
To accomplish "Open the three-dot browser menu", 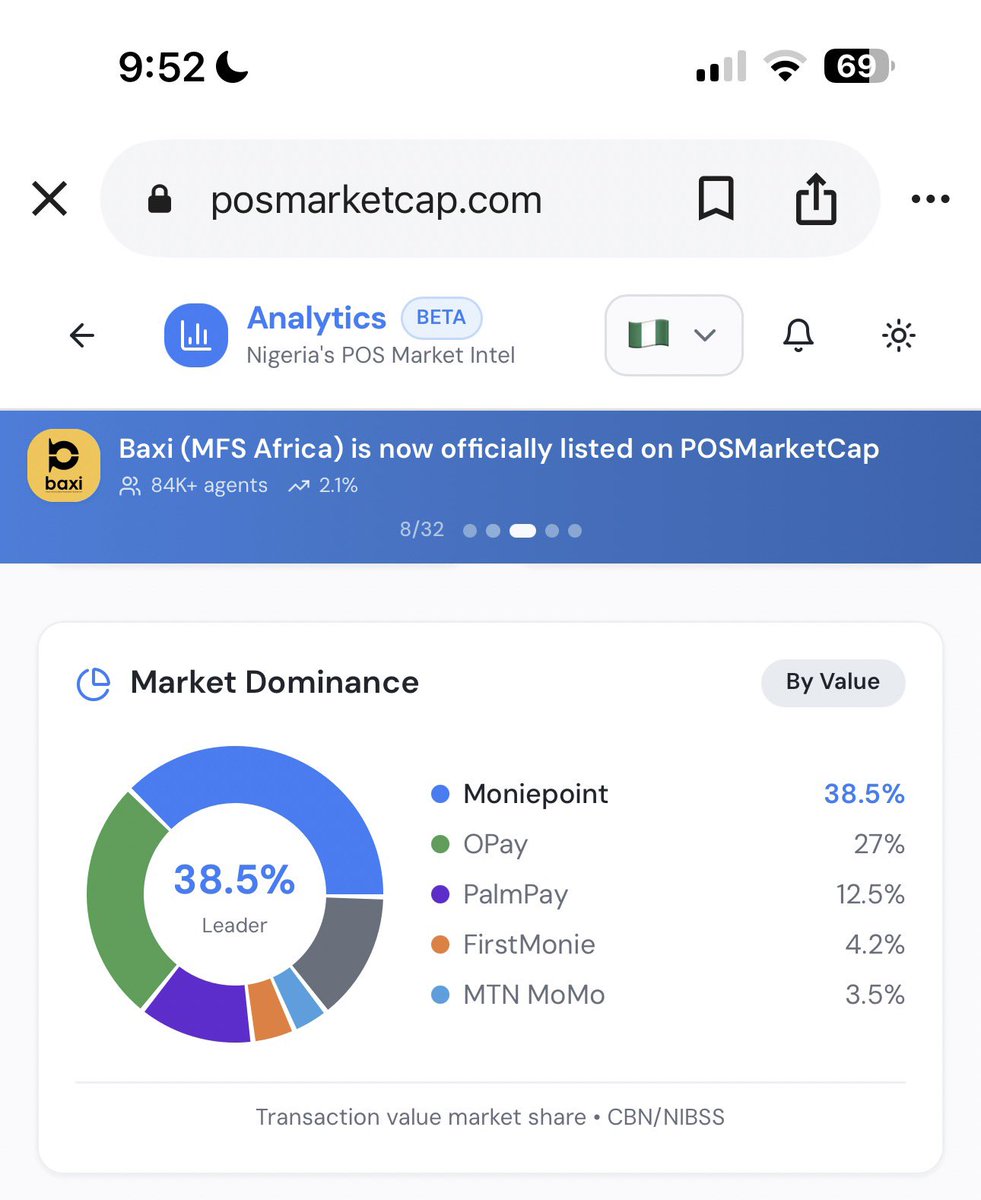I will pyautogui.click(x=930, y=199).
